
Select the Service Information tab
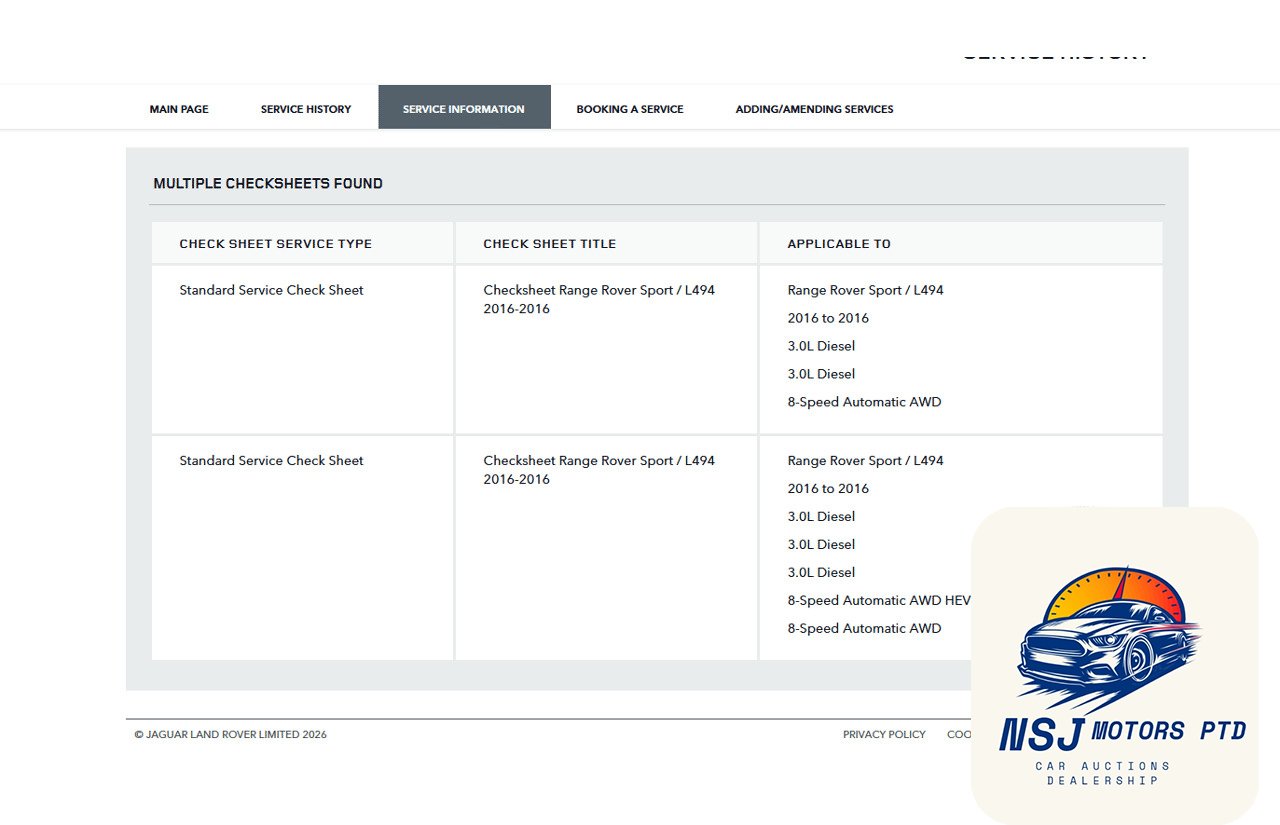point(463,109)
